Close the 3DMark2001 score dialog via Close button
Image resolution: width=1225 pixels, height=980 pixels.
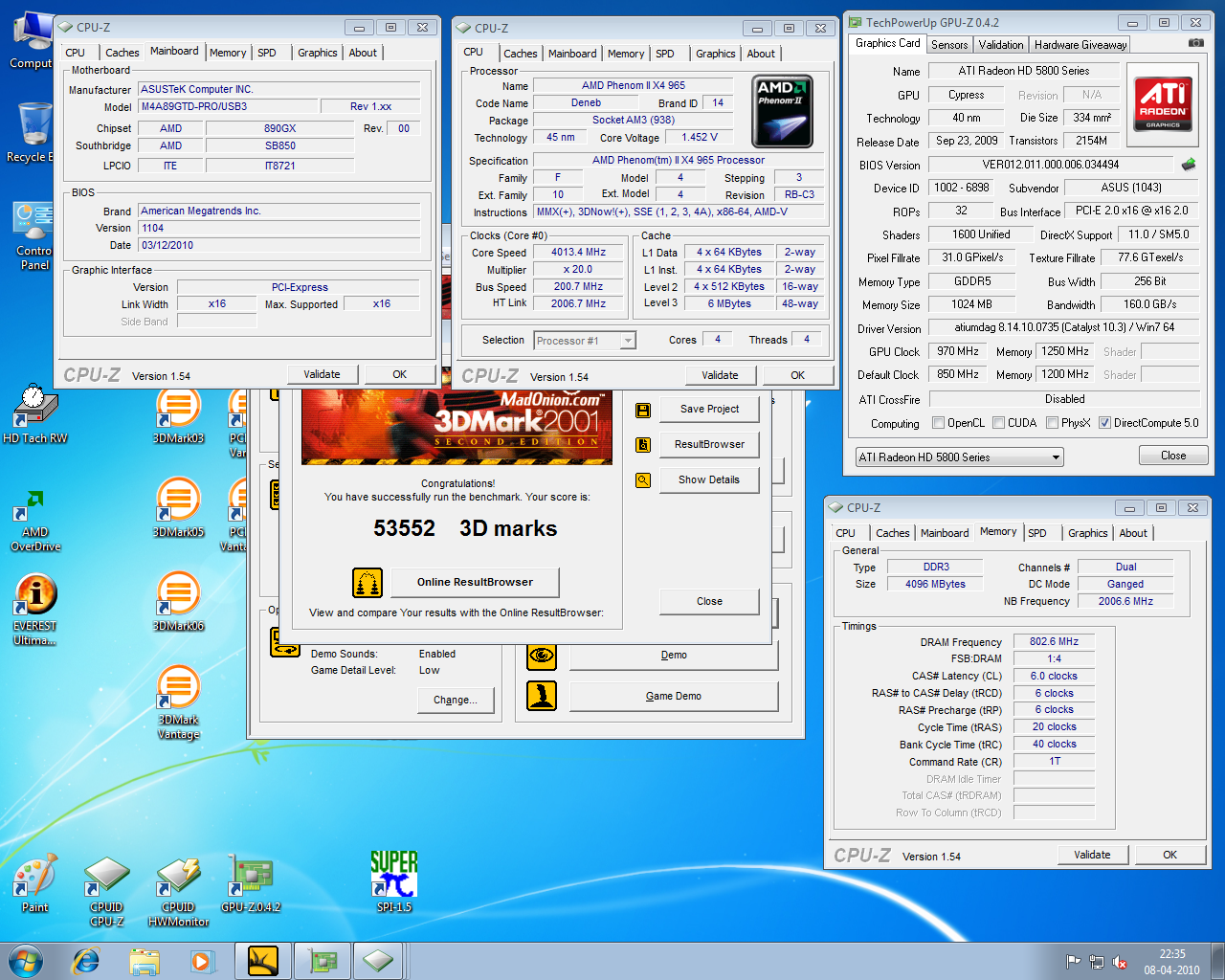coord(709,601)
